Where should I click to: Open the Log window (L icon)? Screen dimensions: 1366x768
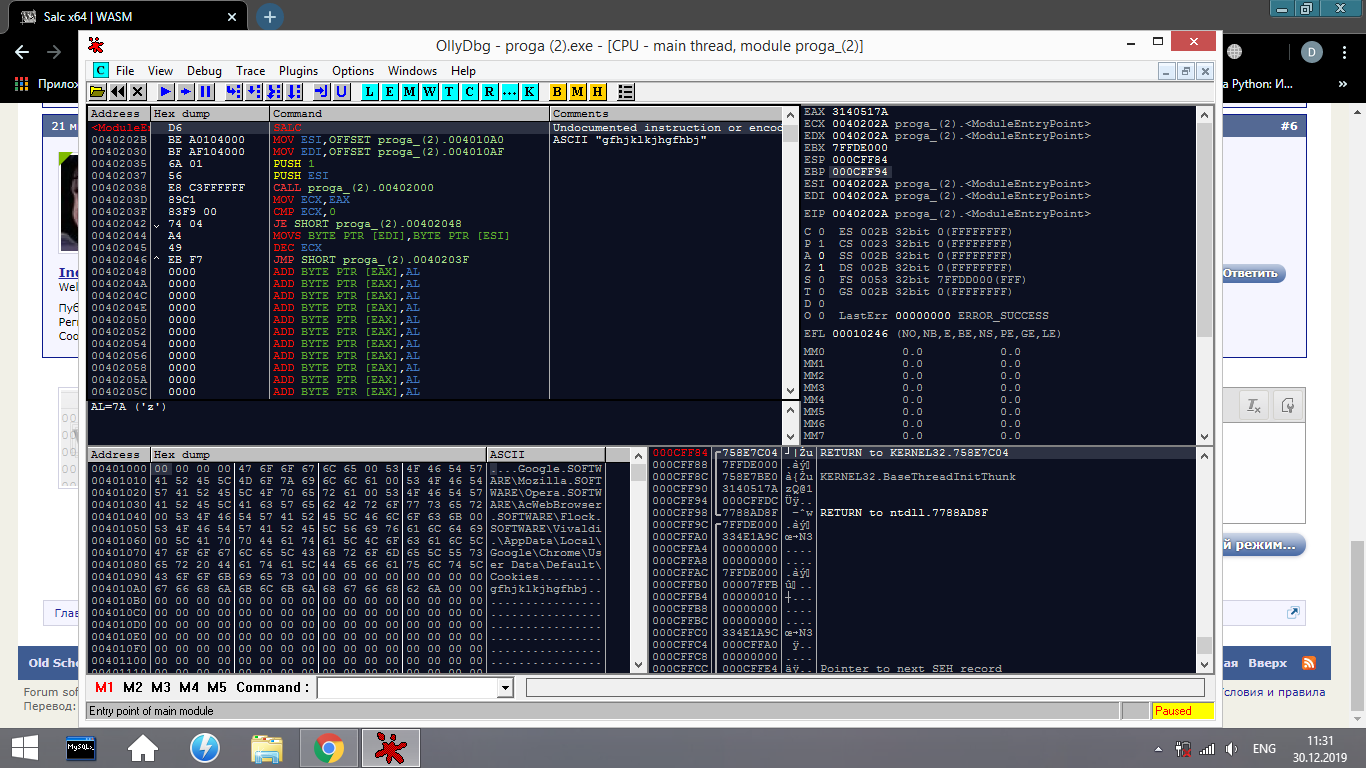[x=370, y=92]
